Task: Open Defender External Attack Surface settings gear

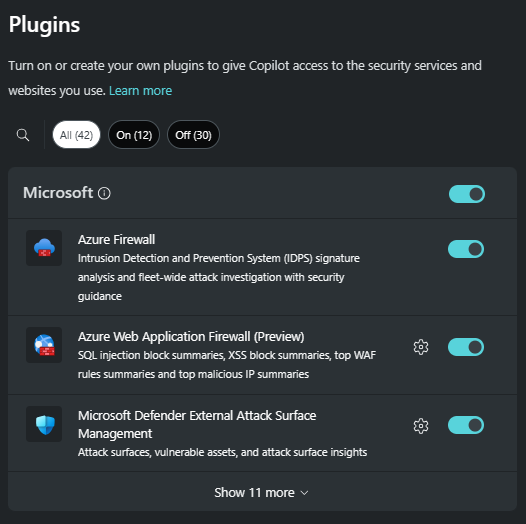Action: point(421,426)
